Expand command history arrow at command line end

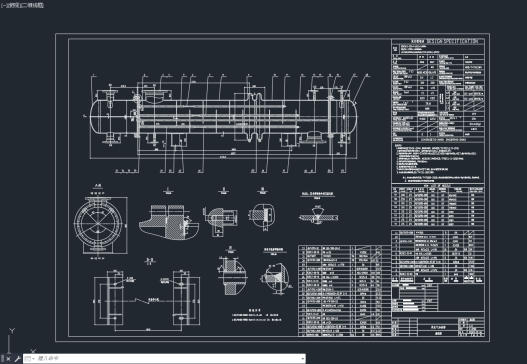[302, 359]
